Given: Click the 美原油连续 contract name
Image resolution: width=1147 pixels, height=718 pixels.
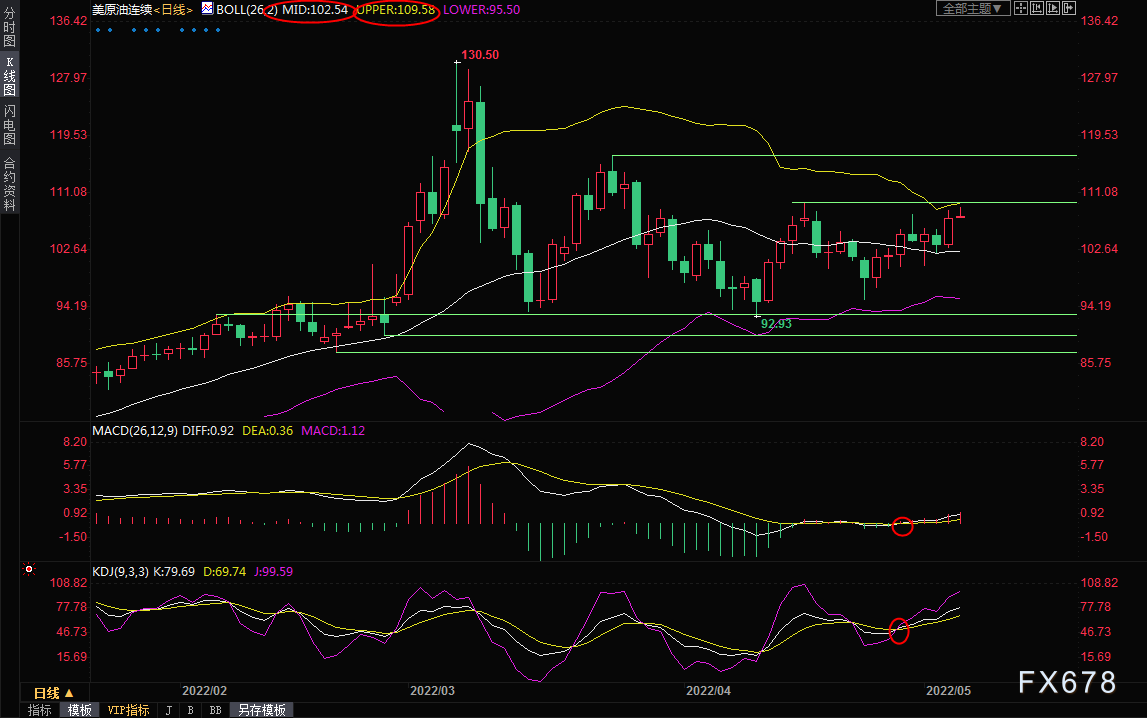Looking at the screenshot, I should (x=122, y=10).
